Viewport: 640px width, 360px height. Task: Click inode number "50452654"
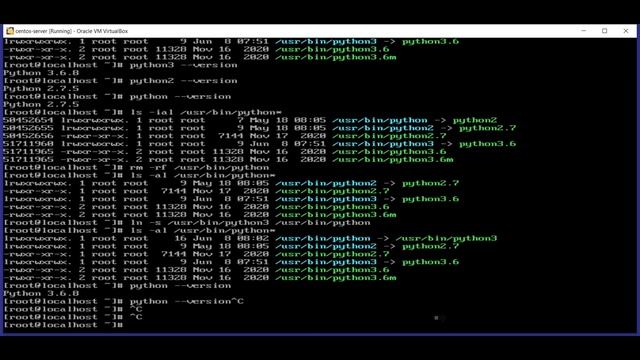(28, 120)
